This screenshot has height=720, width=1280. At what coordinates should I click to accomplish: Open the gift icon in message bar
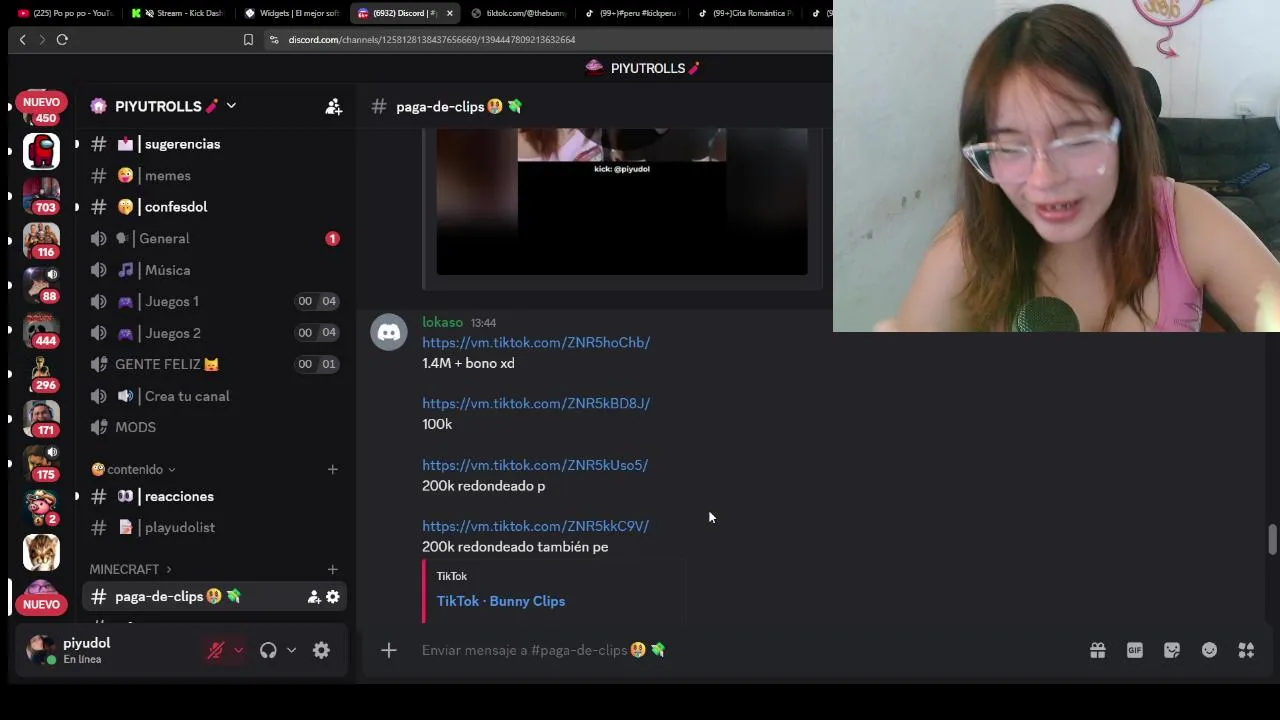(1097, 650)
